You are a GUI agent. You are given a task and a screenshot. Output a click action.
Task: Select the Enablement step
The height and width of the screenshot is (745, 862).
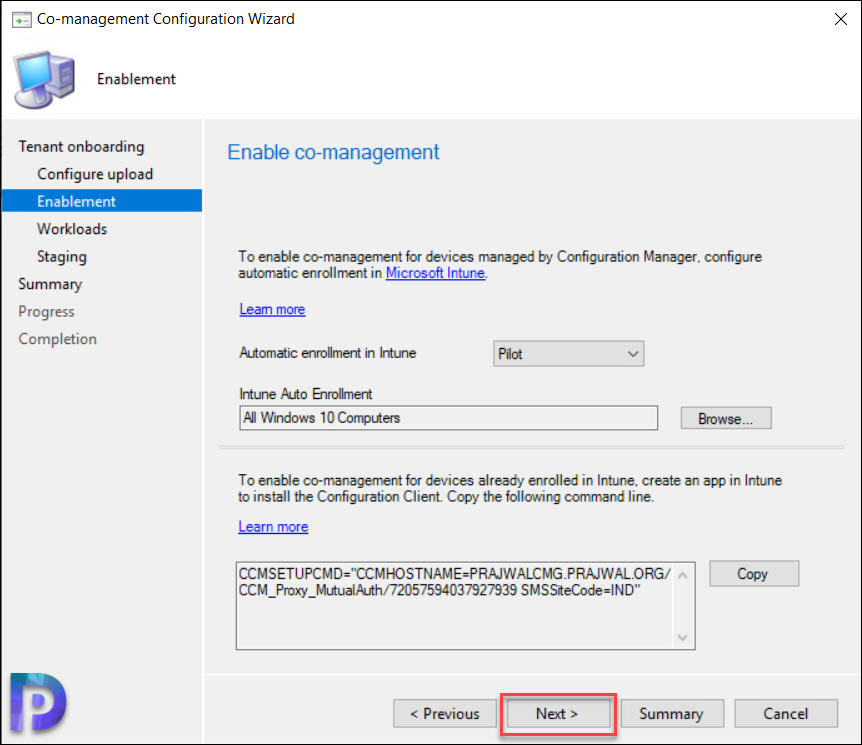(x=102, y=201)
